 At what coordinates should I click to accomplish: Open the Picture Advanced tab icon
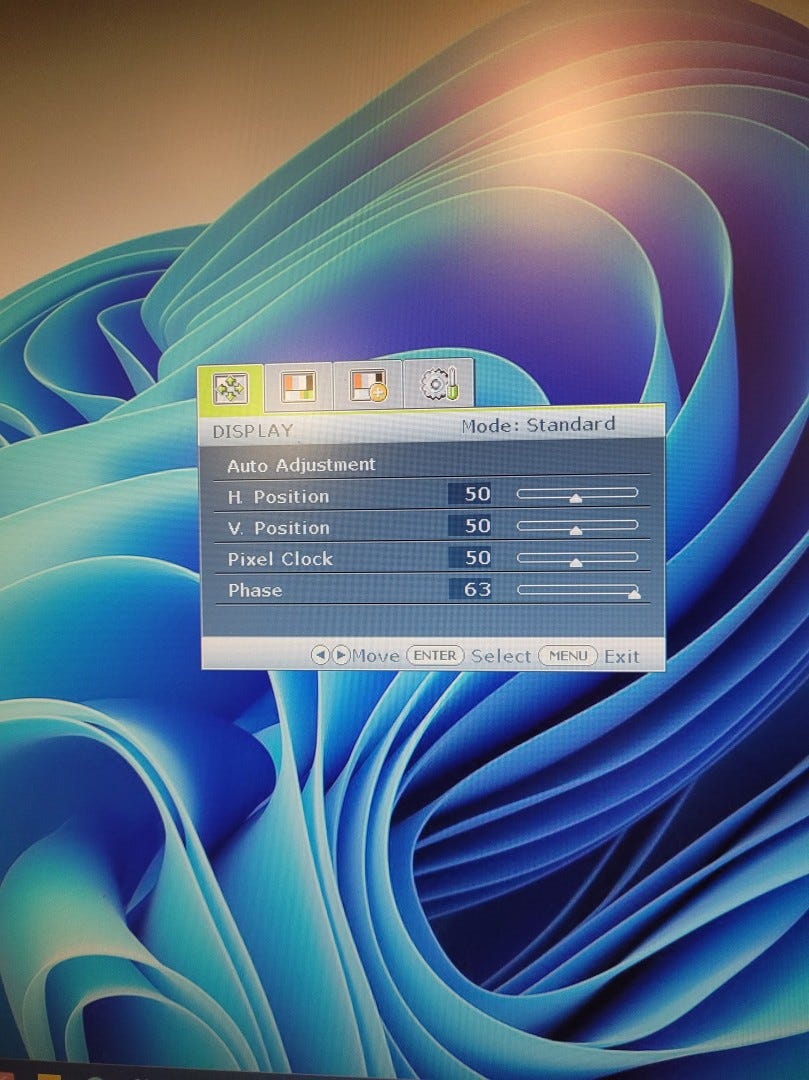368,384
